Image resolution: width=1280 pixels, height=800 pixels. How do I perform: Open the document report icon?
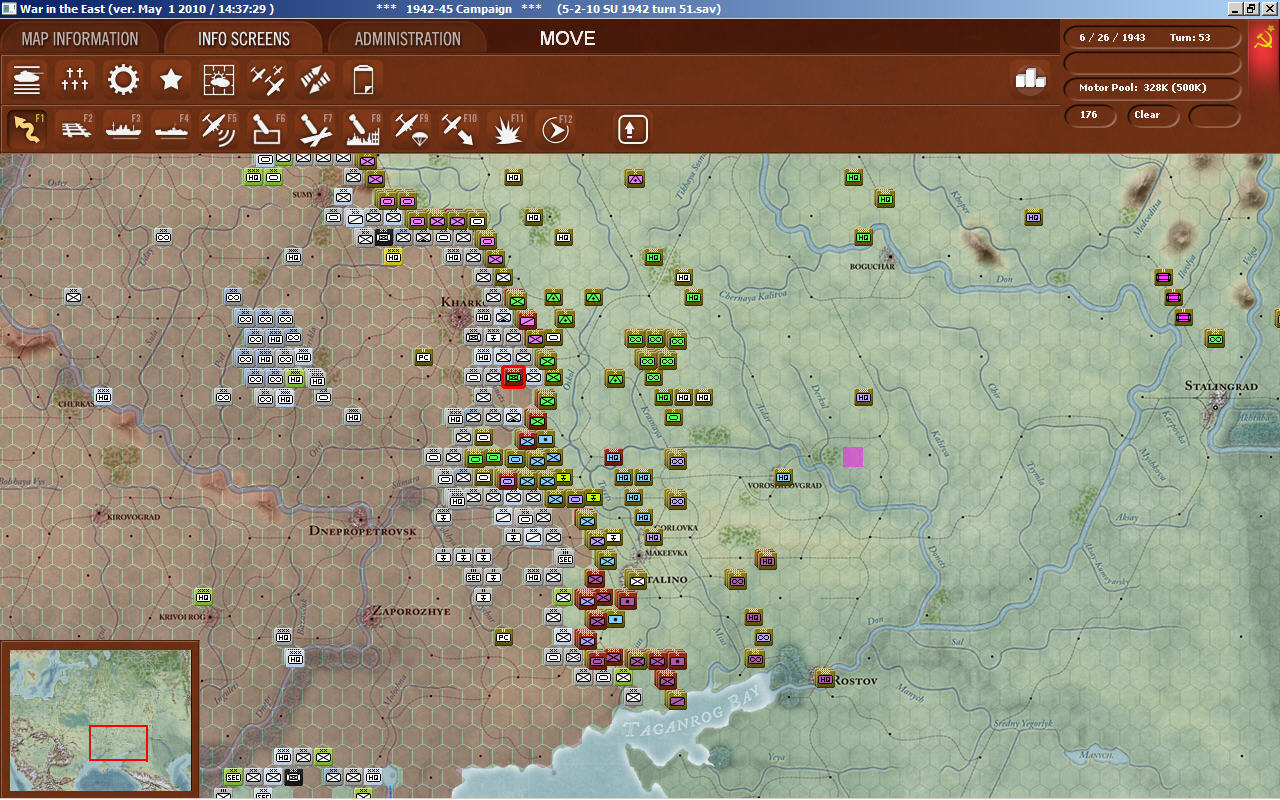363,79
